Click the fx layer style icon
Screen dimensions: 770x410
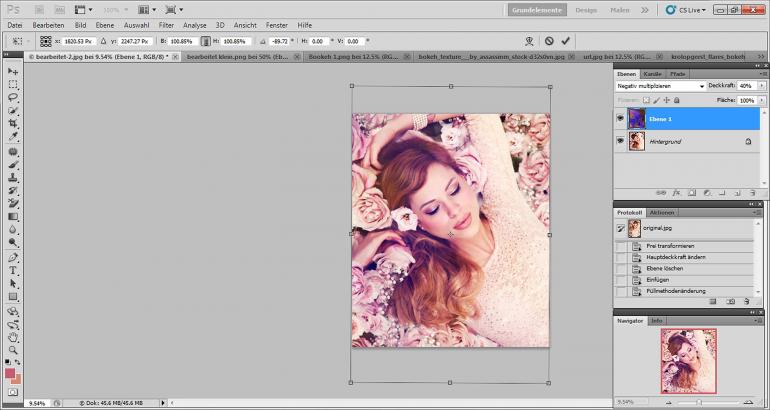click(676, 193)
